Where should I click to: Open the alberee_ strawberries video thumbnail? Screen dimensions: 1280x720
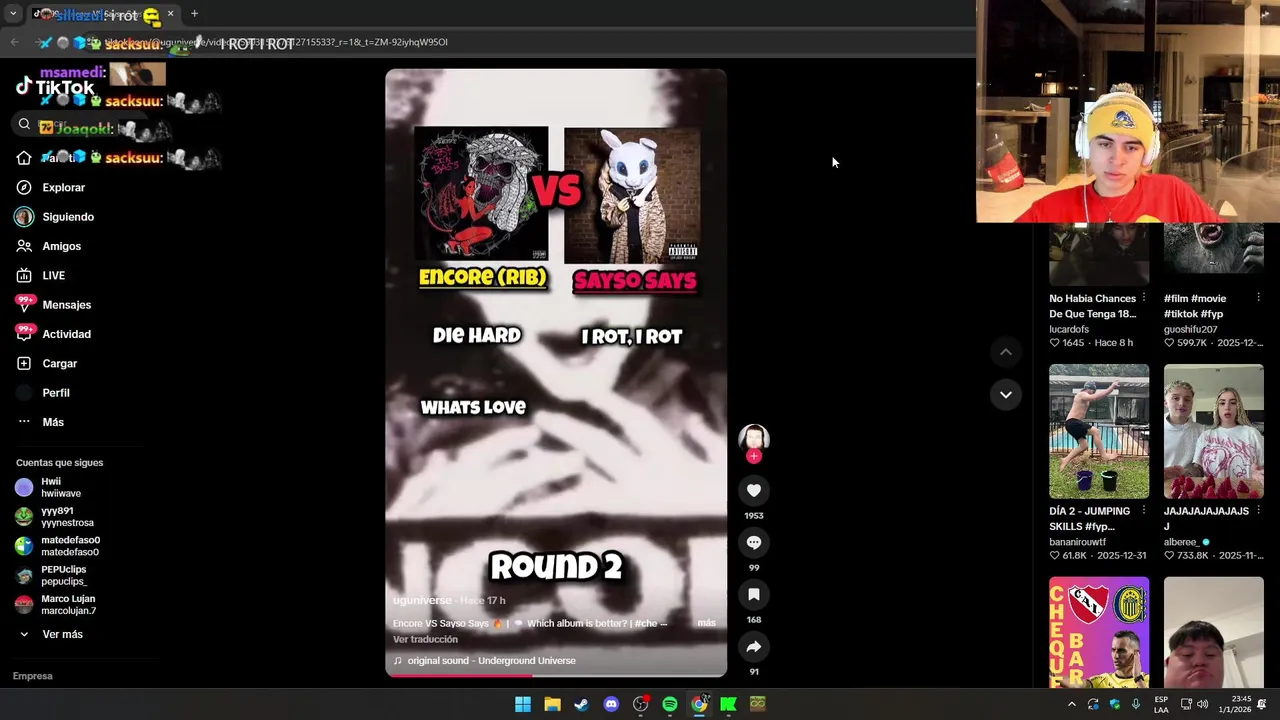[x=1213, y=431]
